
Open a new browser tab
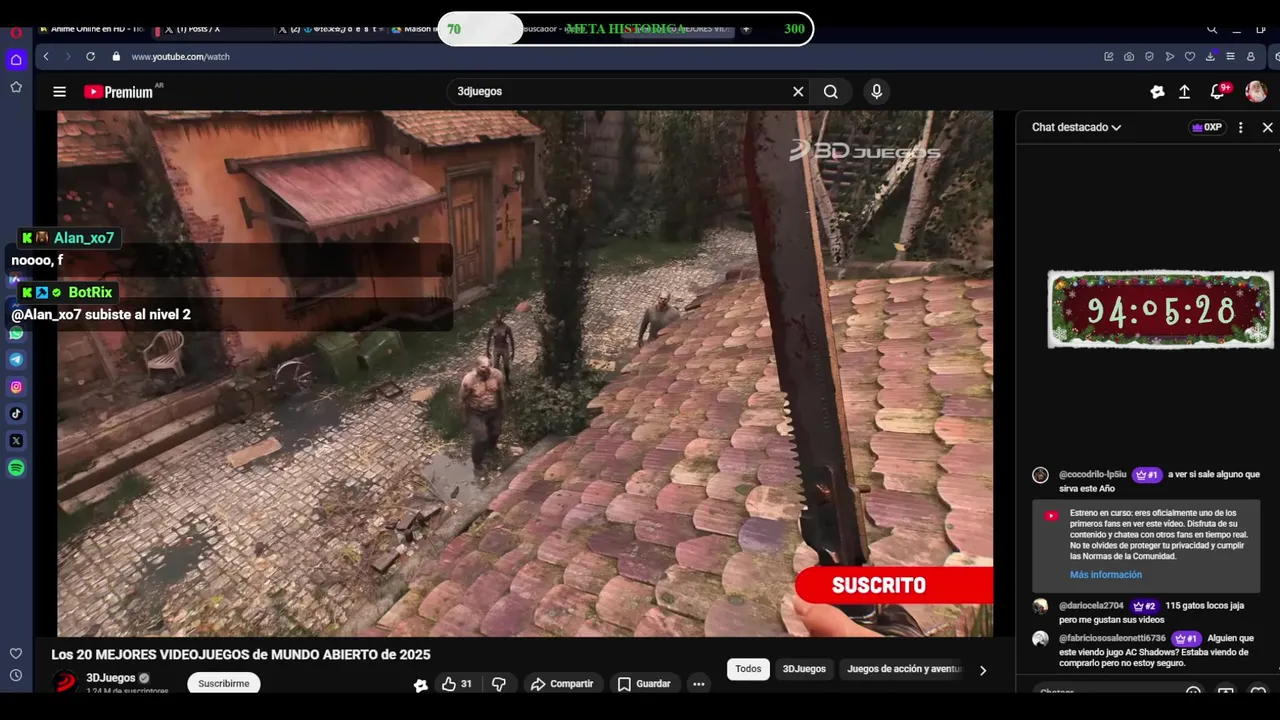[x=746, y=29]
